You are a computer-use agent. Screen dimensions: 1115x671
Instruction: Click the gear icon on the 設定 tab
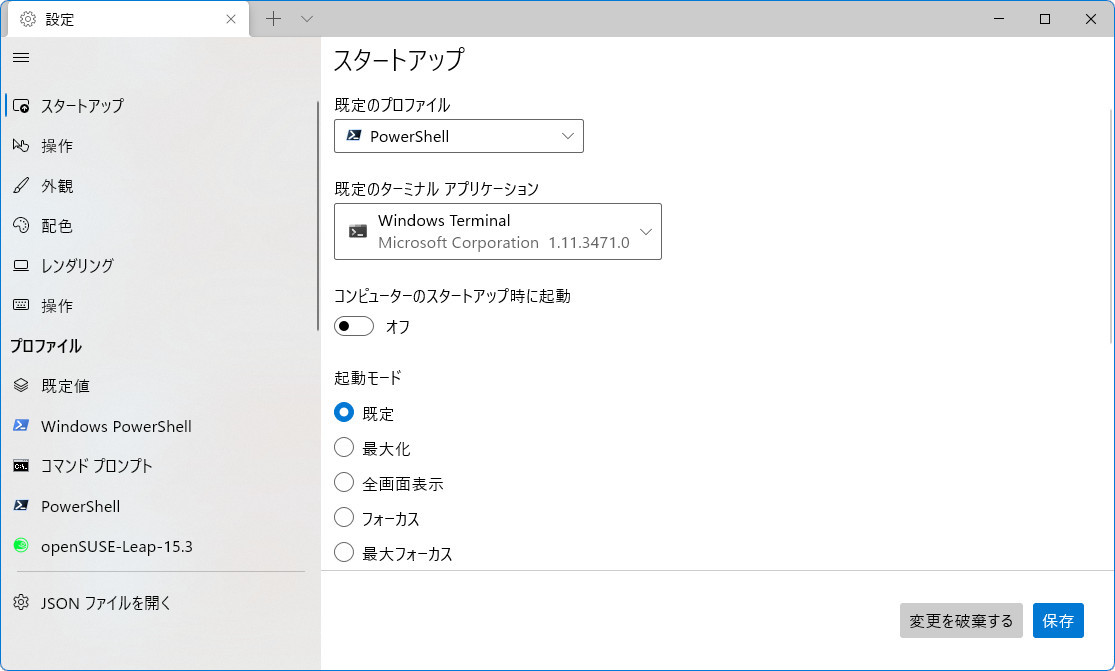tap(28, 19)
